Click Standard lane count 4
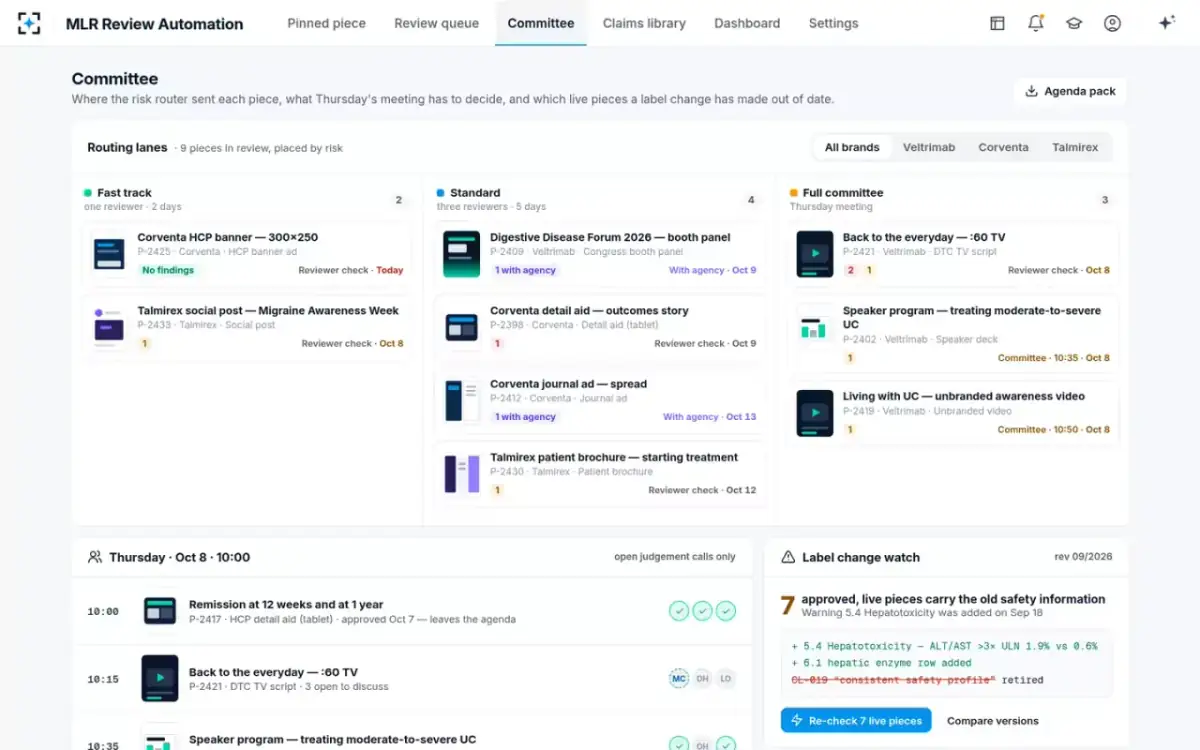Viewport: 1200px width, 750px height. (751, 200)
